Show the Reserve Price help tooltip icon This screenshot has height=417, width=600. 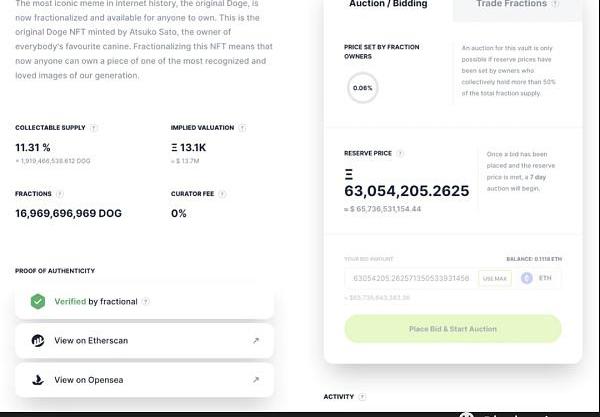400,154
